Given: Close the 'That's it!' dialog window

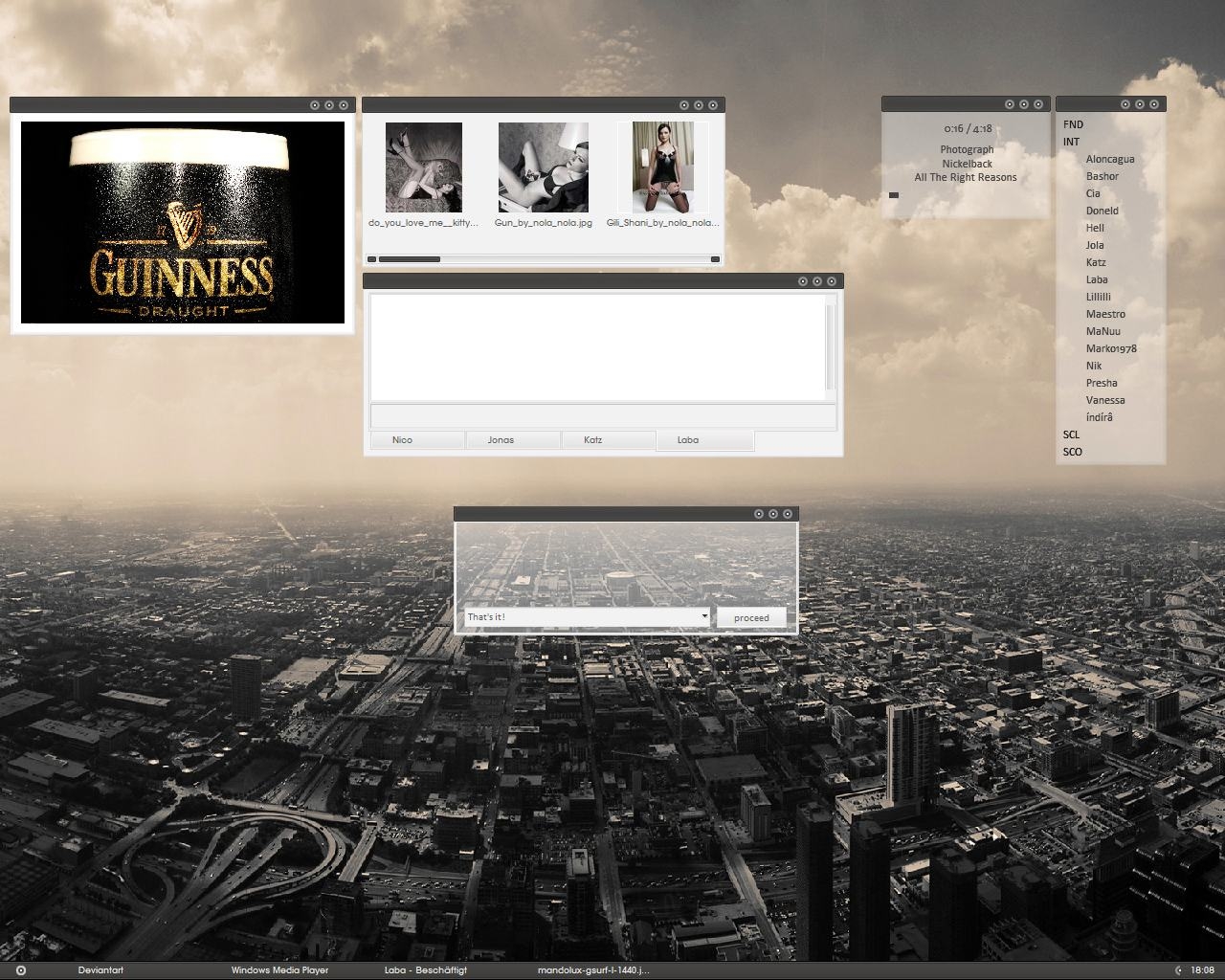Looking at the screenshot, I should click(788, 514).
